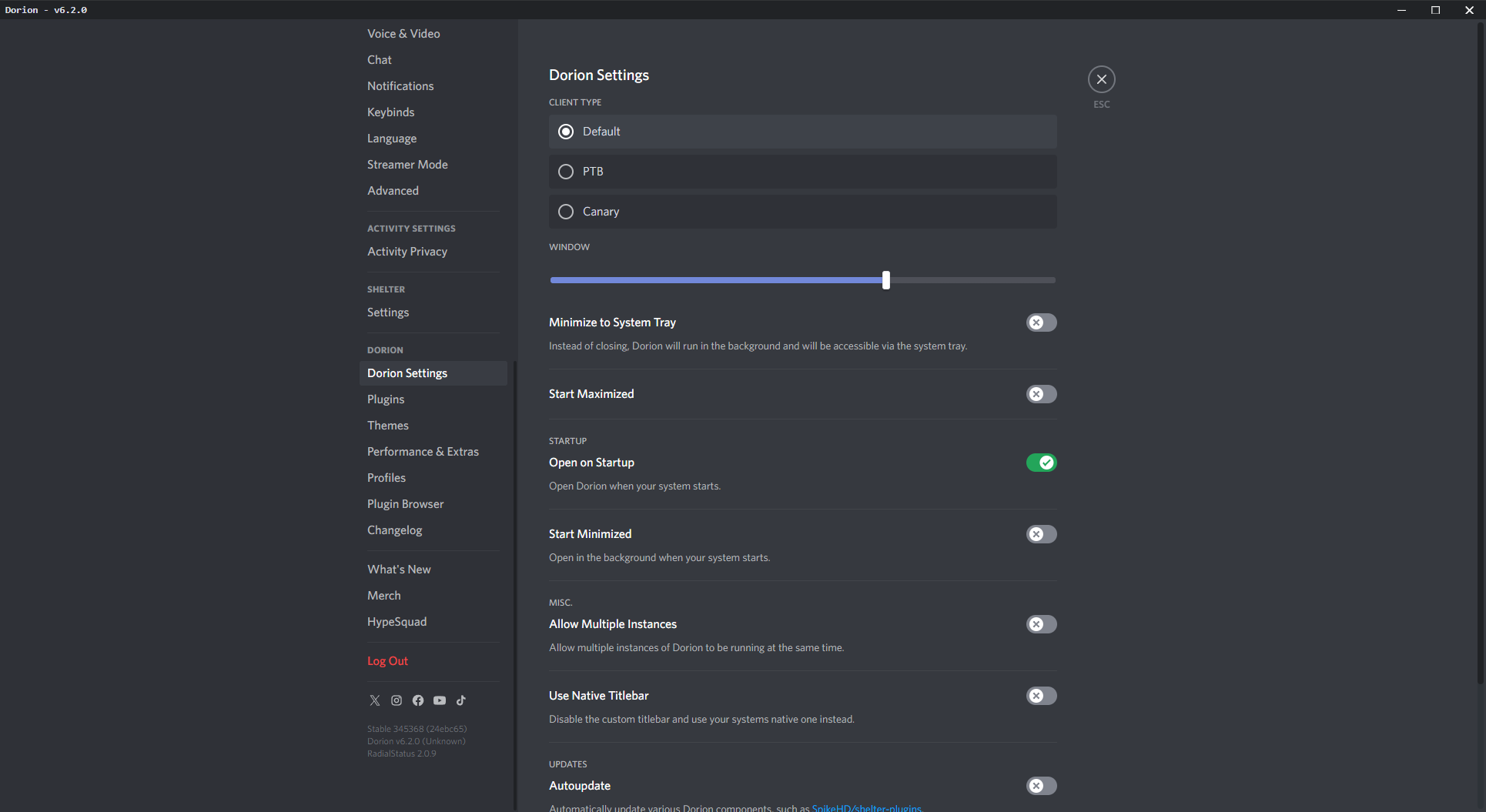This screenshot has height=812, width=1486.
Task: Open Performance & Extras page
Action: [x=433, y=452]
